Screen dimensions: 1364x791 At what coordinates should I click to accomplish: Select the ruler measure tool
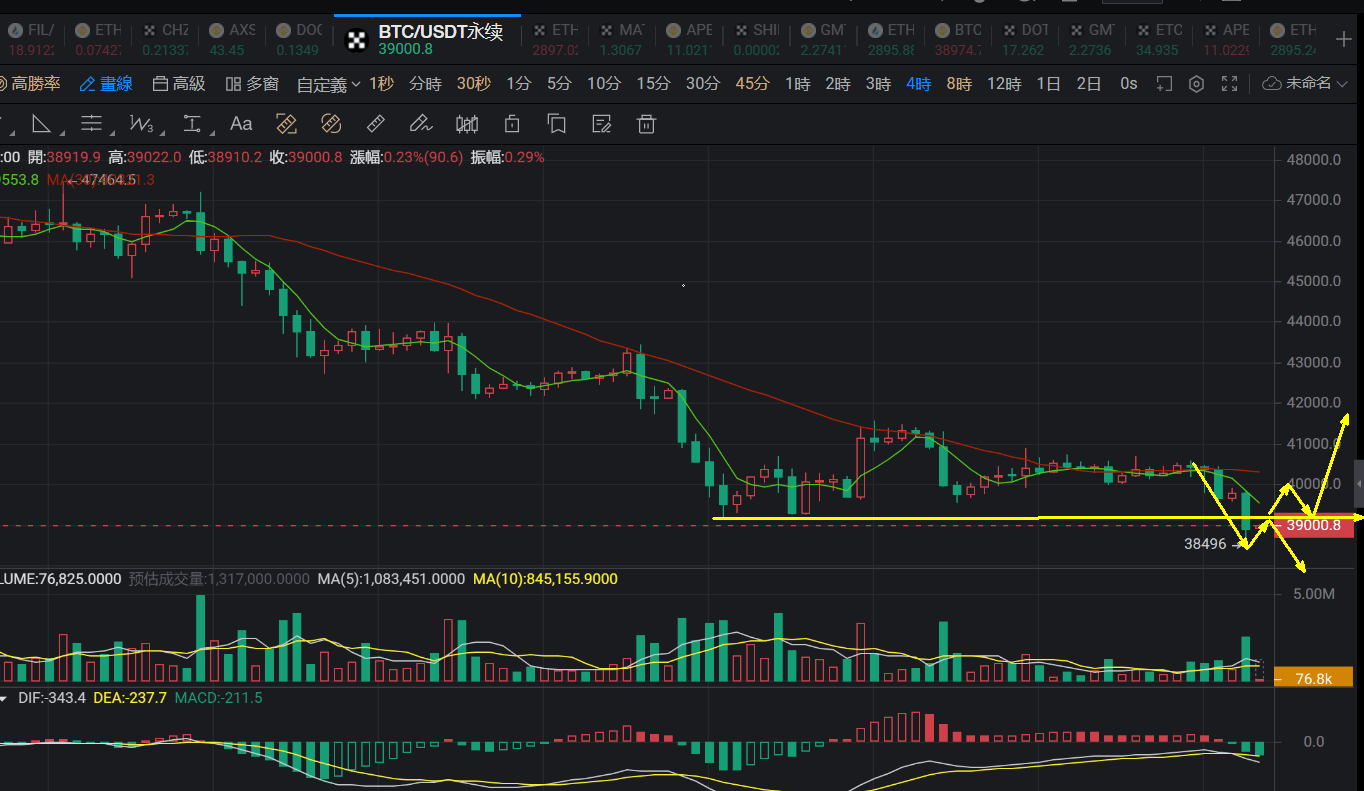(x=376, y=124)
